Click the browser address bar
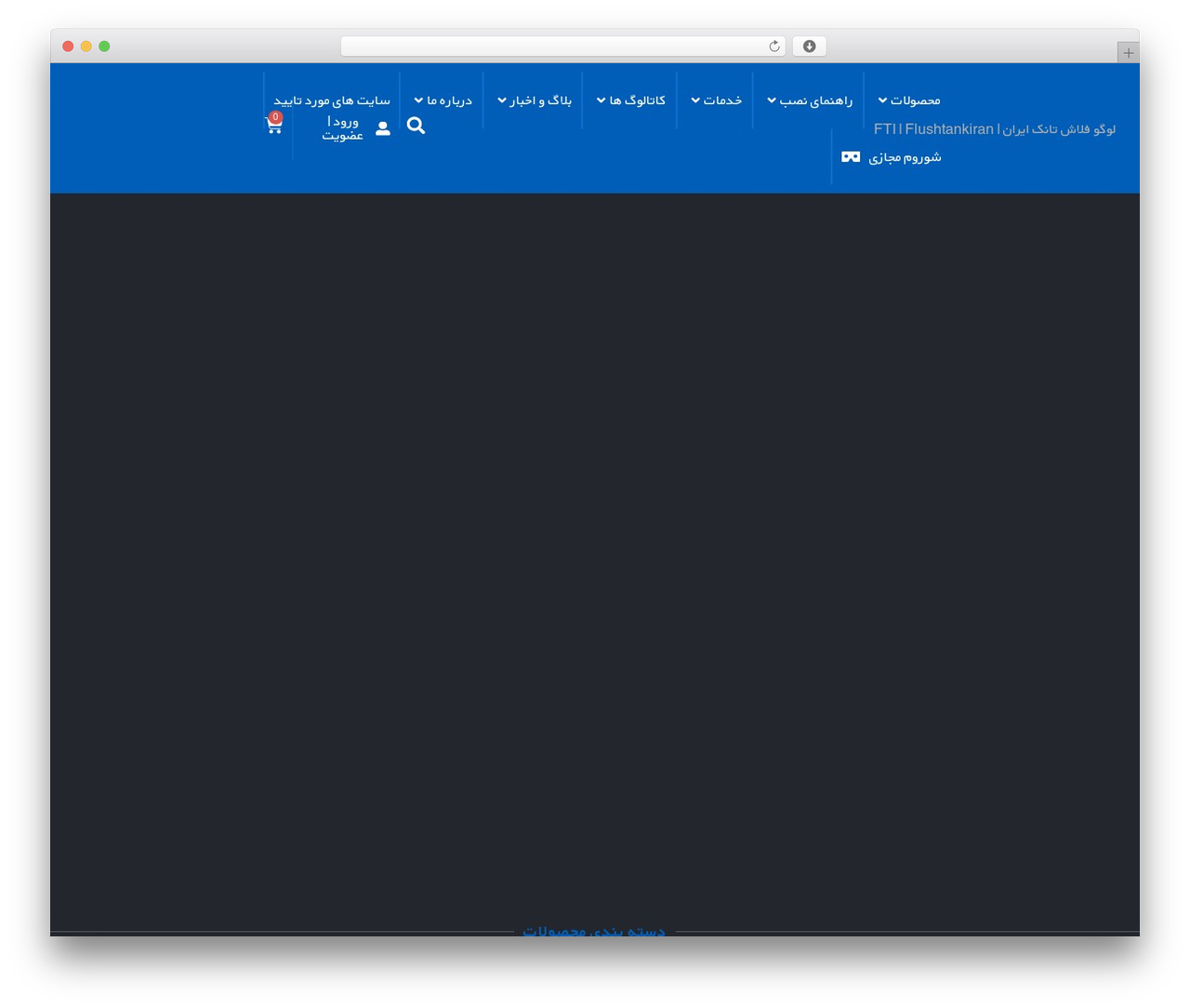This screenshot has width=1190, height=1008. [562, 46]
